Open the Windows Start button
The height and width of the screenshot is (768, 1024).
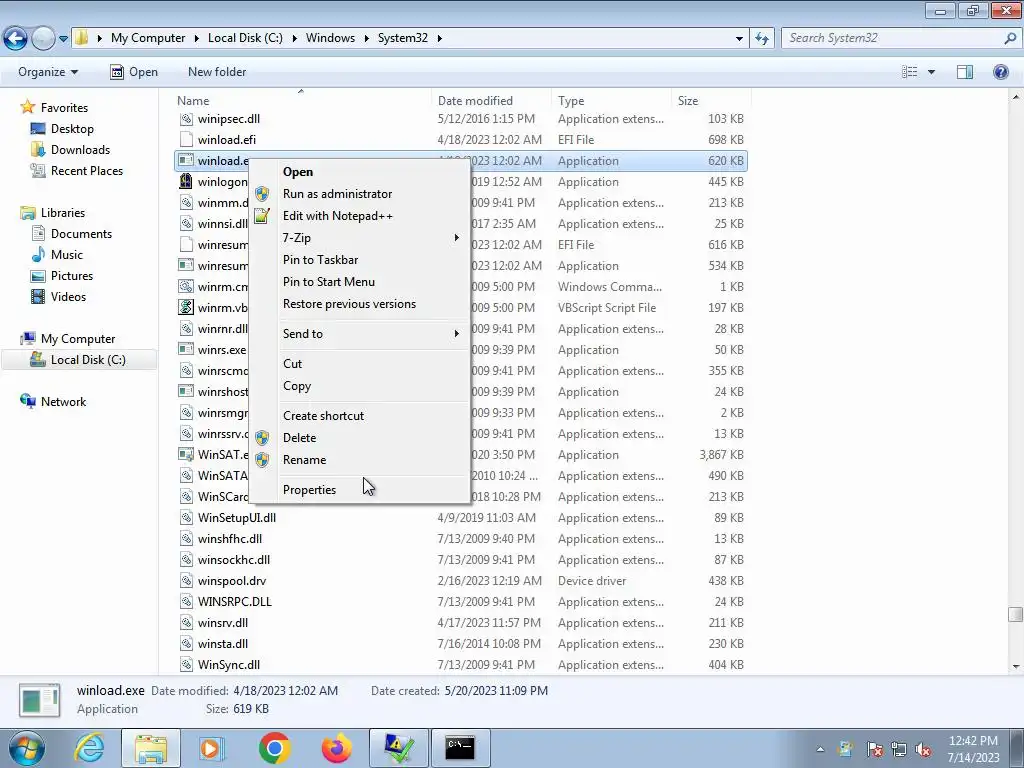(26, 749)
